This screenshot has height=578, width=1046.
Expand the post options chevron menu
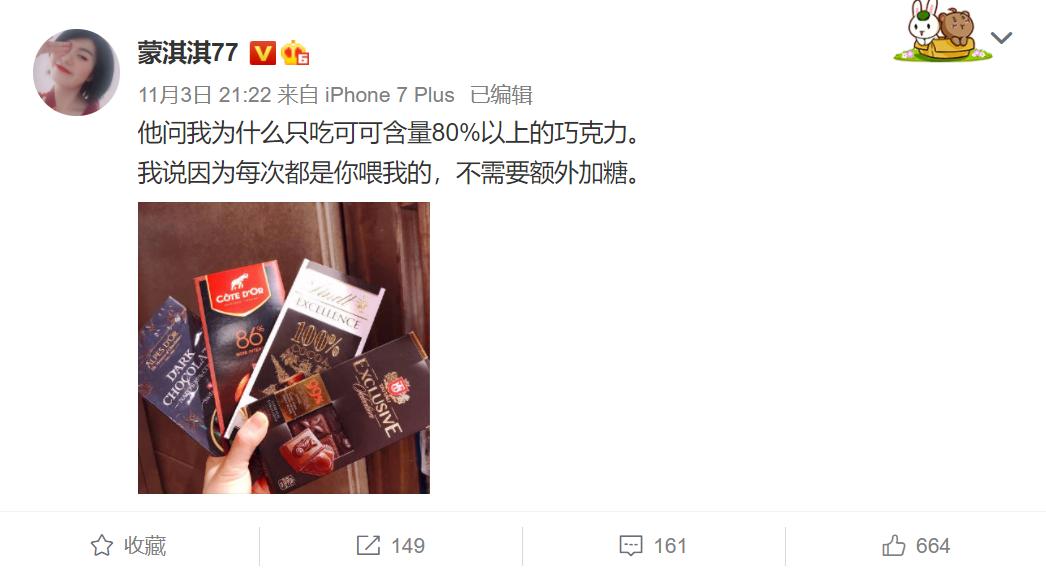(x=1001, y=38)
